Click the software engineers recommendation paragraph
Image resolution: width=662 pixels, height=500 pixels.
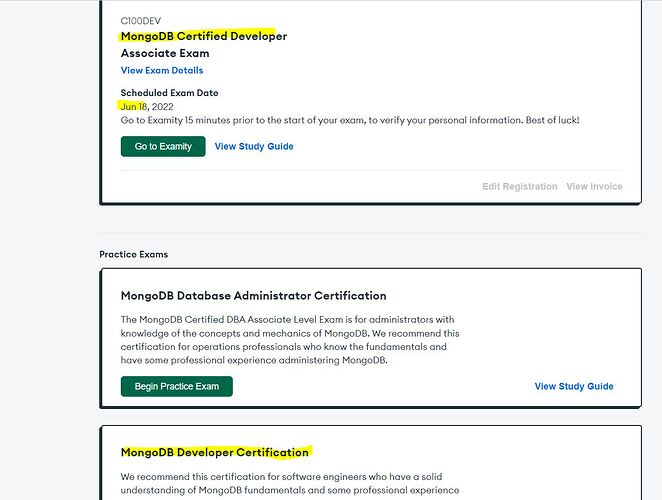pyautogui.click(x=288, y=477)
